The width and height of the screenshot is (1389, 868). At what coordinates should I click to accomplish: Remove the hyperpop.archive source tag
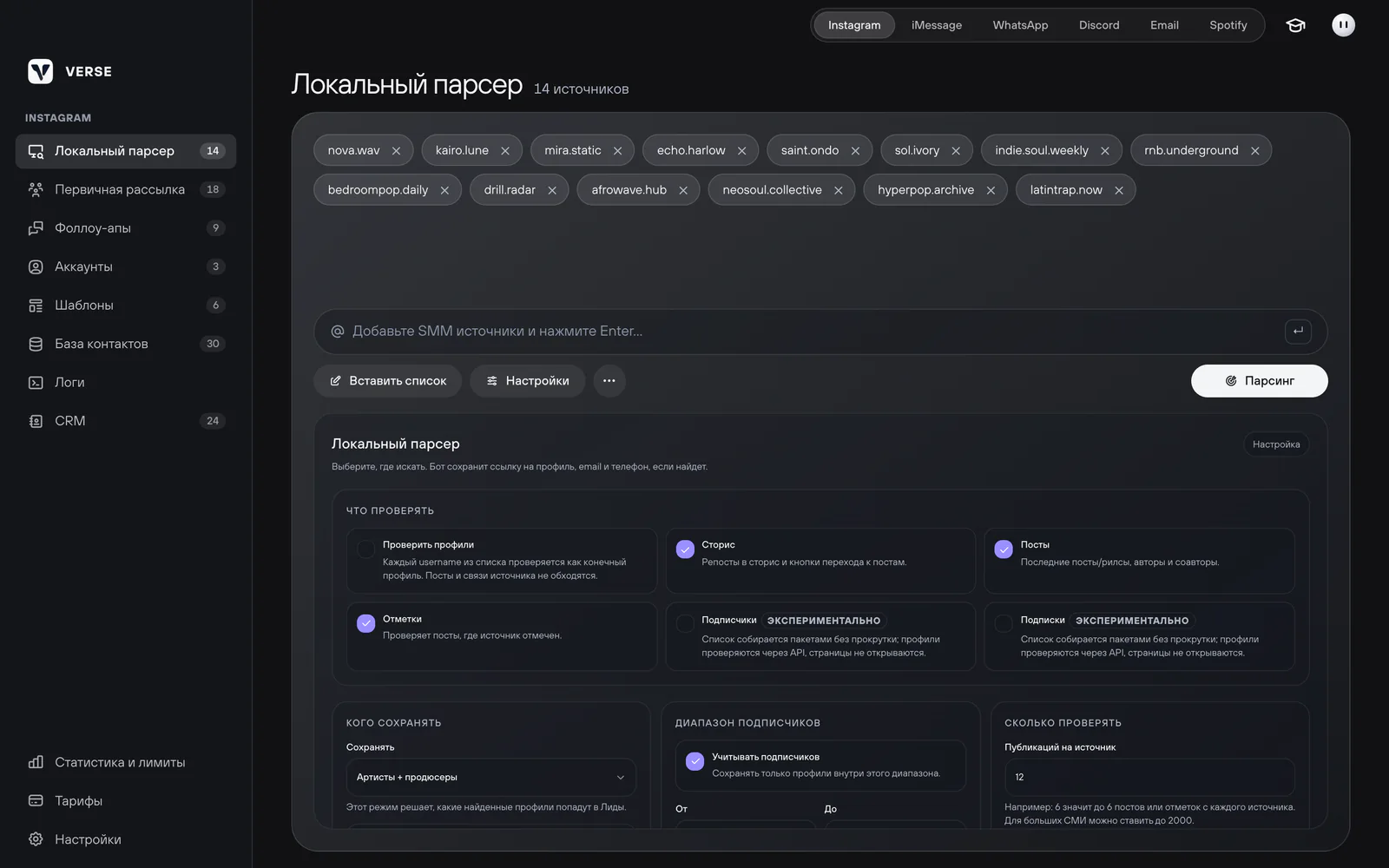991,190
